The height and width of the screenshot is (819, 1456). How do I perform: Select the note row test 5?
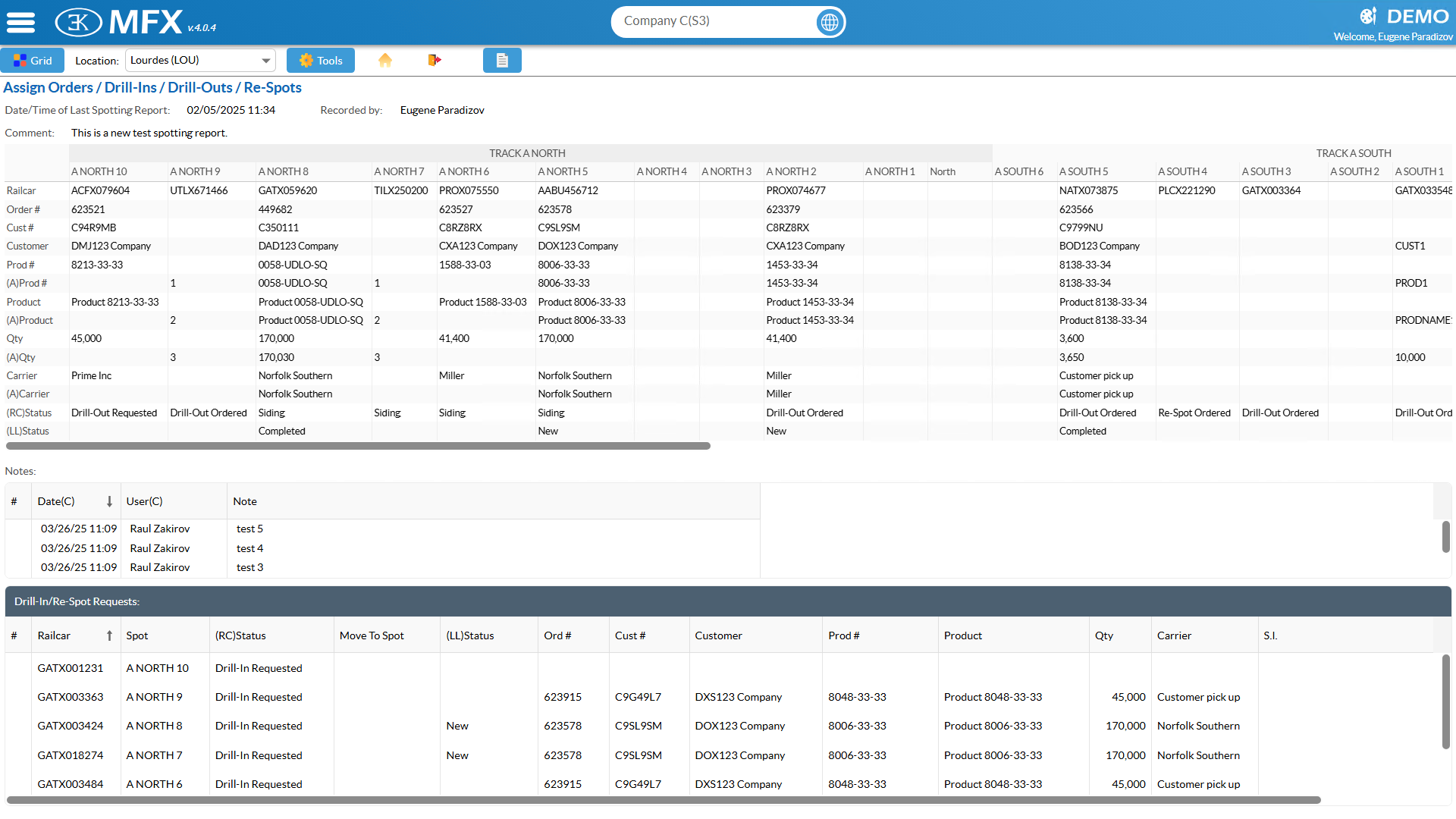pos(382,529)
